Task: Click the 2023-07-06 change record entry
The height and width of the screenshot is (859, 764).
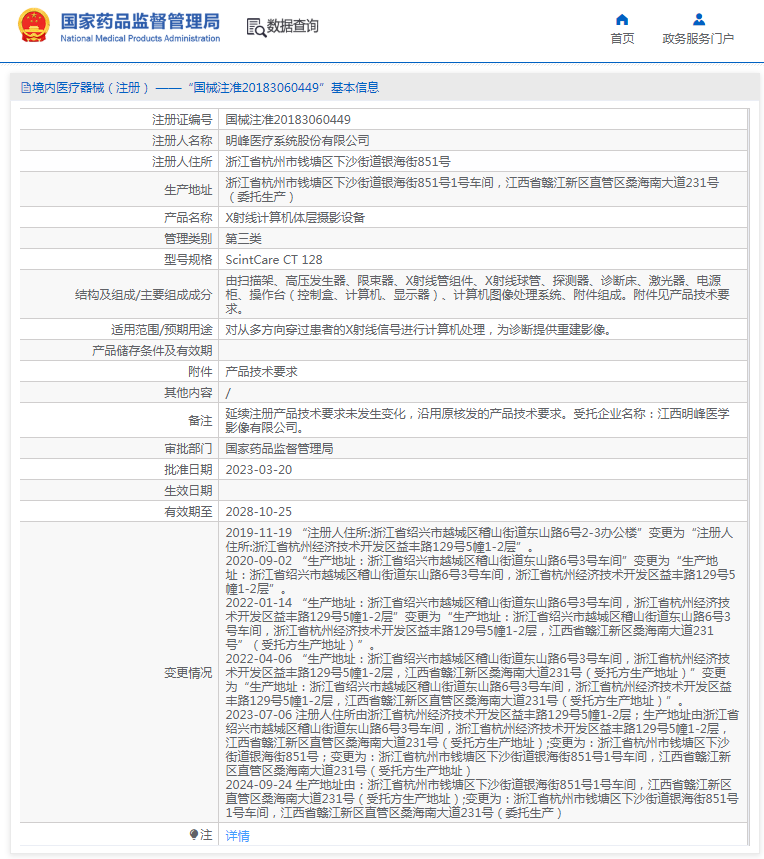Action: pos(482,743)
